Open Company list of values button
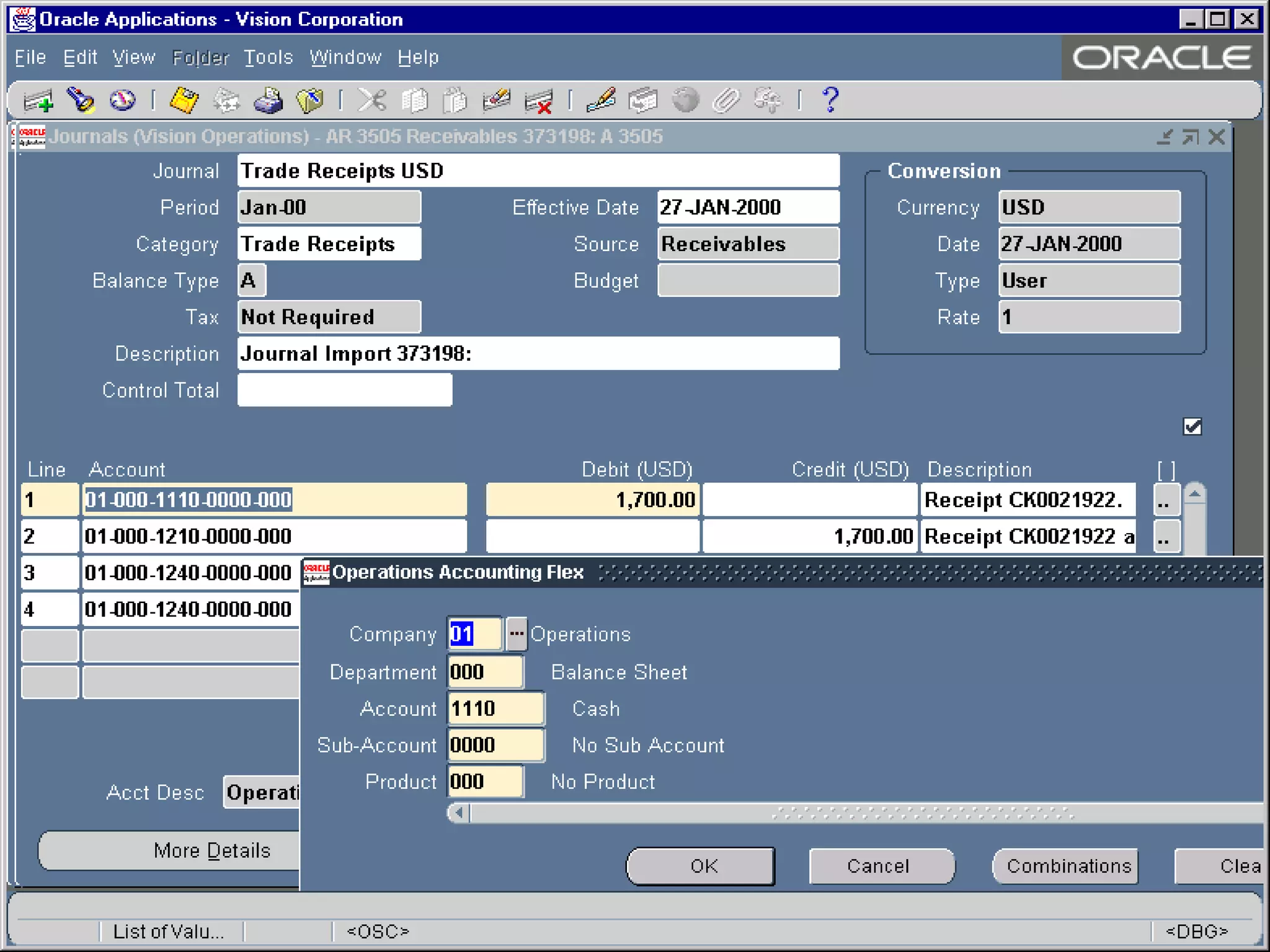 [516, 634]
